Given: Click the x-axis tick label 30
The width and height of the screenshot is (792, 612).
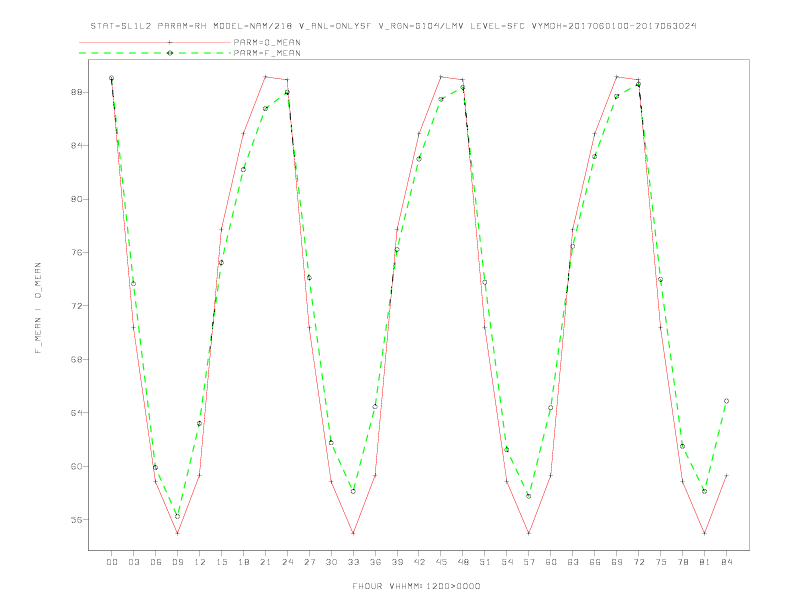Looking at the screenshot, I should 331,562.
